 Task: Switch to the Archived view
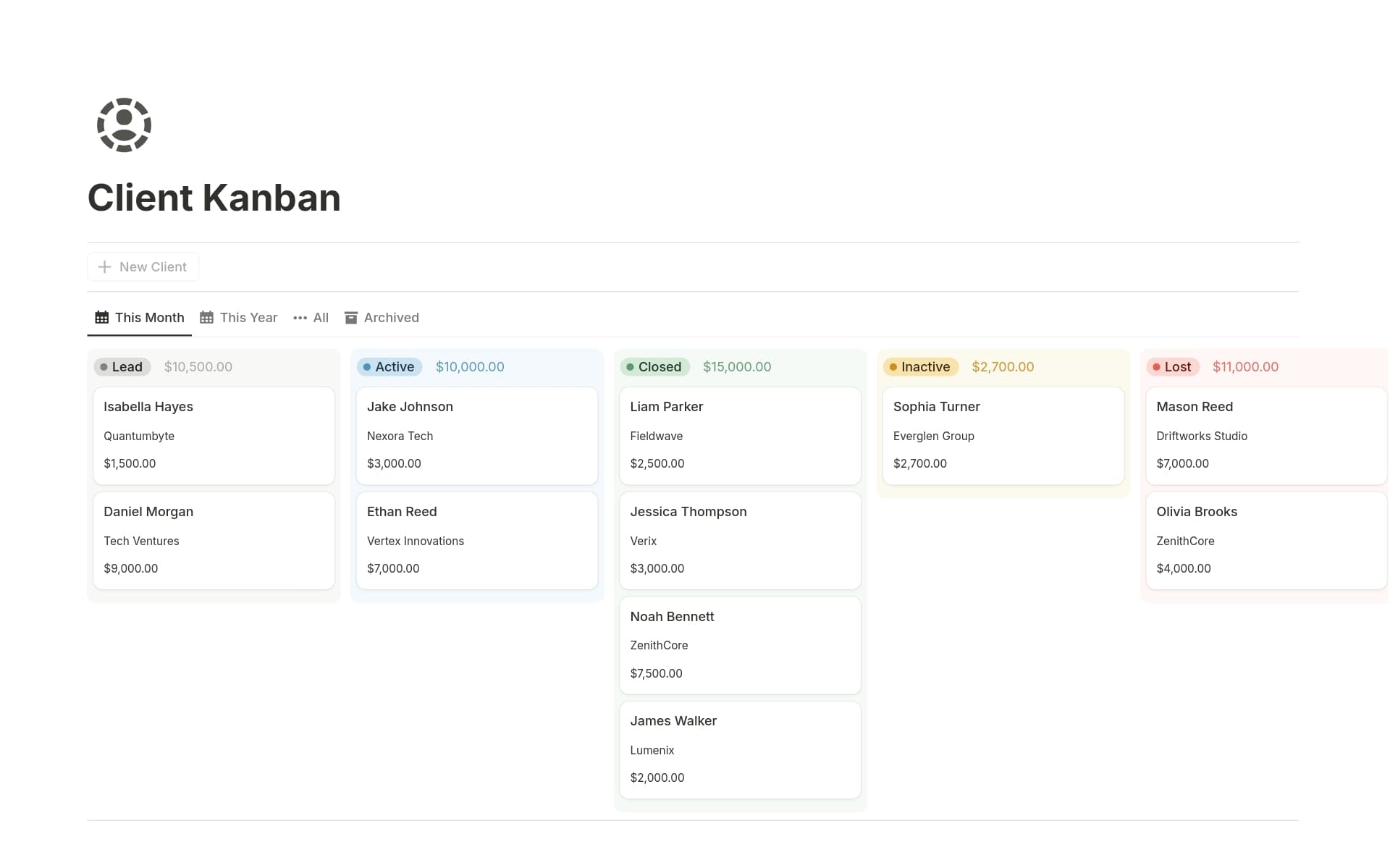click(x=391, y=317)
